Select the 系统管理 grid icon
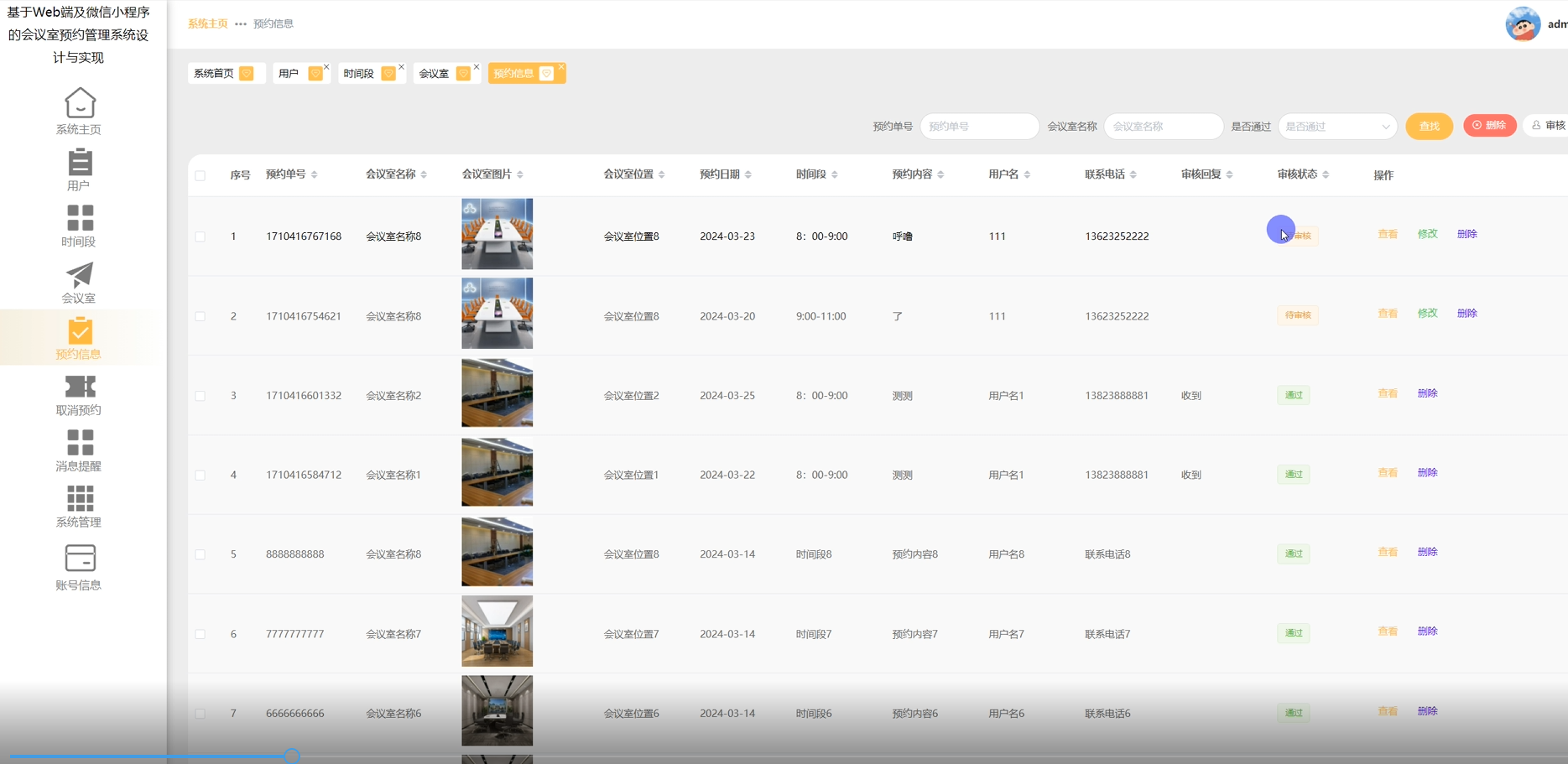 [79, 498]
